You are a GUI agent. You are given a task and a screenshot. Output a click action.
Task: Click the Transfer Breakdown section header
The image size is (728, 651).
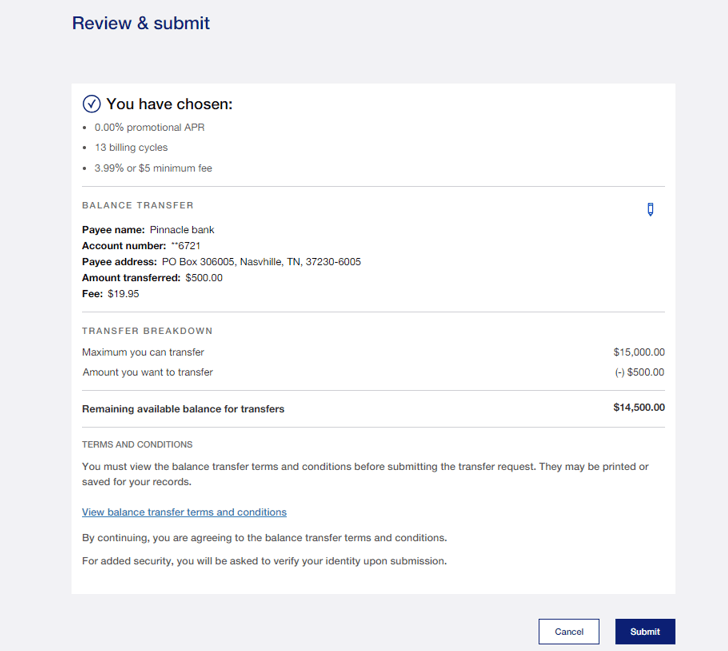click(147, 331)
